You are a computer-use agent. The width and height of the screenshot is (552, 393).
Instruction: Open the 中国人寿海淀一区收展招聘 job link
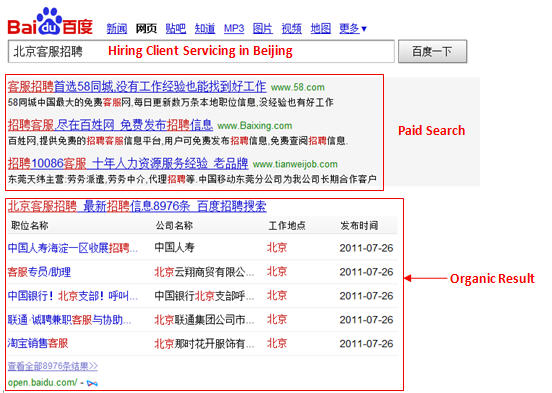73,248
